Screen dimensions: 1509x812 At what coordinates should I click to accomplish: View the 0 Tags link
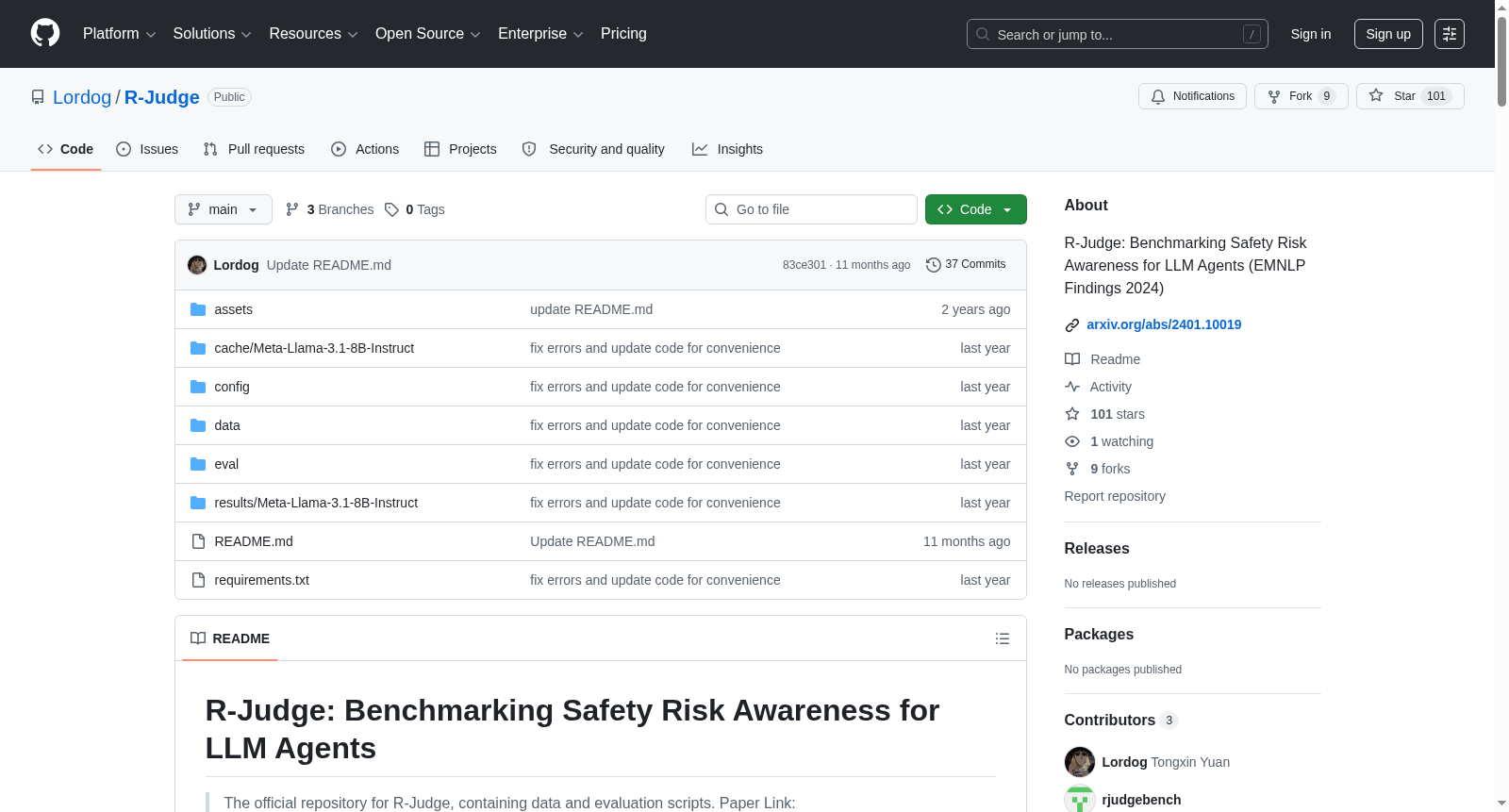pyautogui.click(x=415, y=209)
